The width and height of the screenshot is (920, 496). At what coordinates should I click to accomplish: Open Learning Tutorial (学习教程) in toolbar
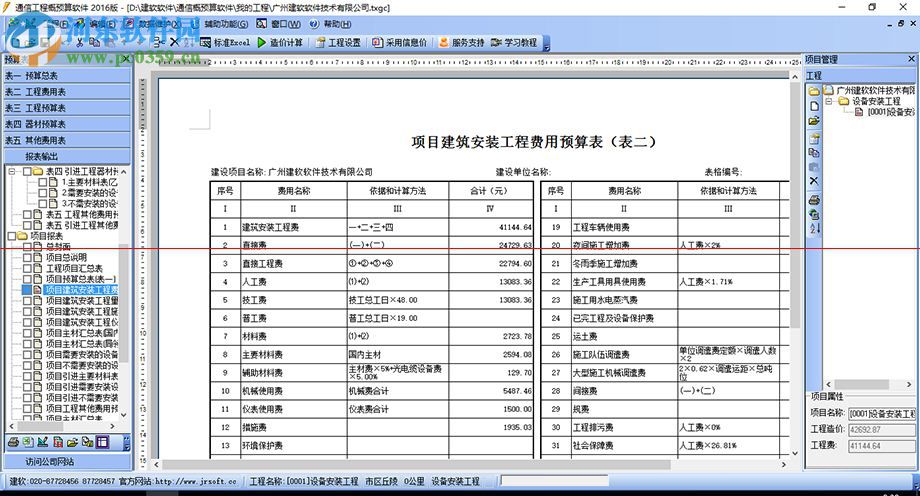(514, 42)
